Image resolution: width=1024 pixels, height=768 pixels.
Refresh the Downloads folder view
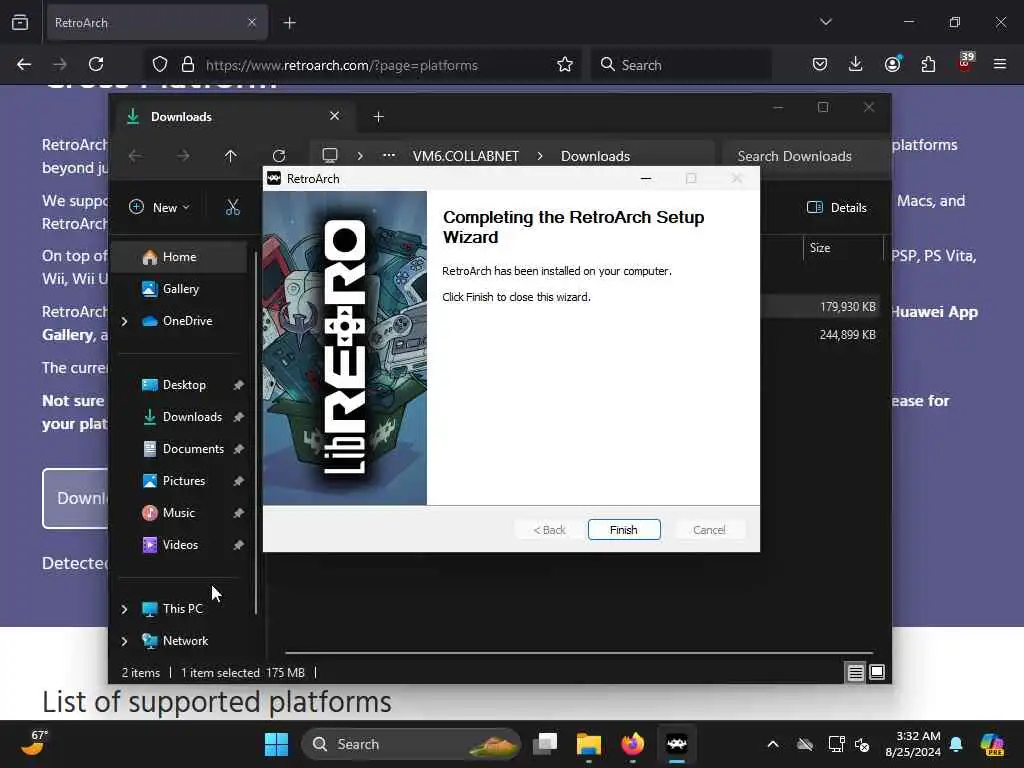click(279, 156)
